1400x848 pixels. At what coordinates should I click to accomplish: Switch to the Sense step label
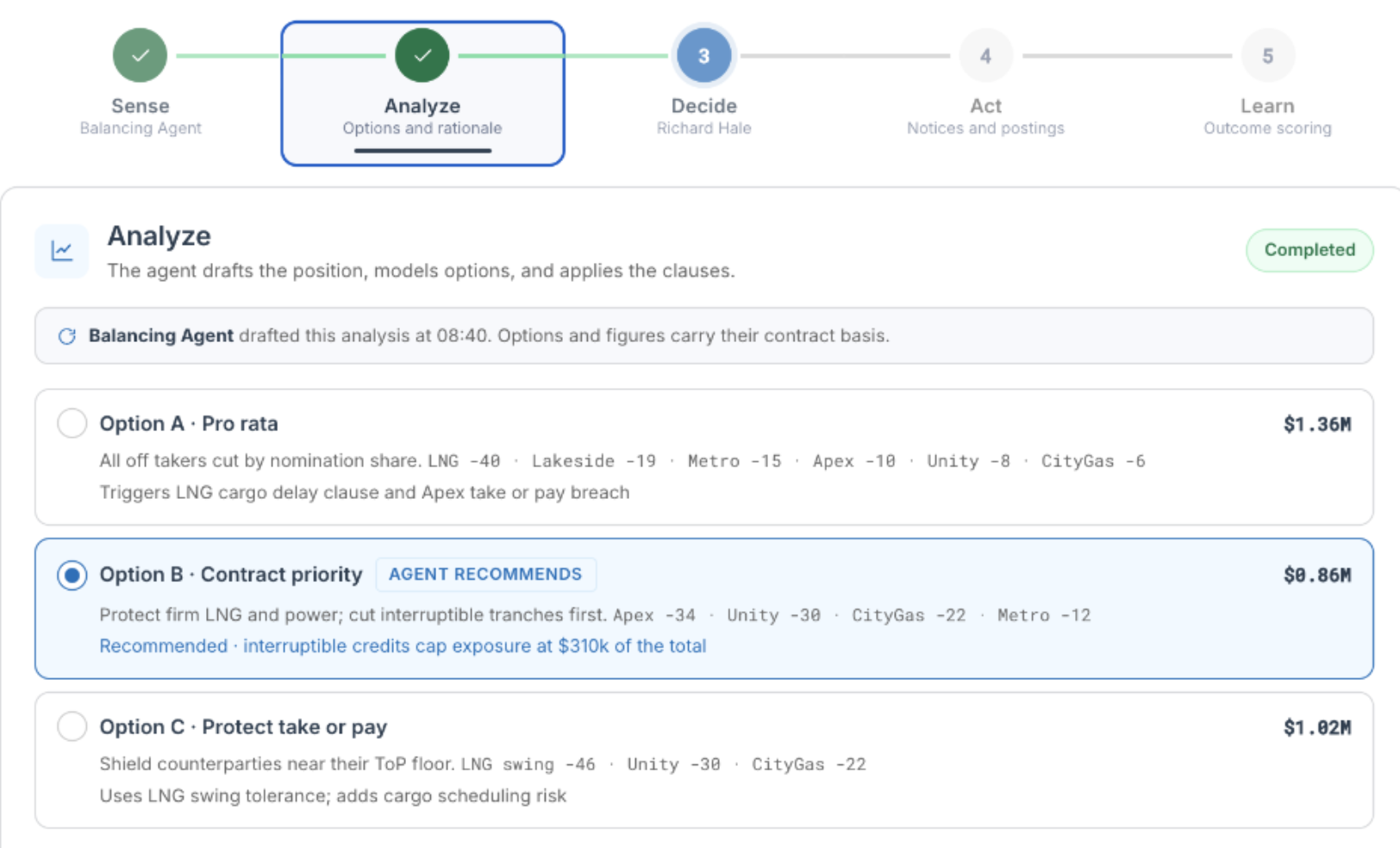(x=141, y=106)
